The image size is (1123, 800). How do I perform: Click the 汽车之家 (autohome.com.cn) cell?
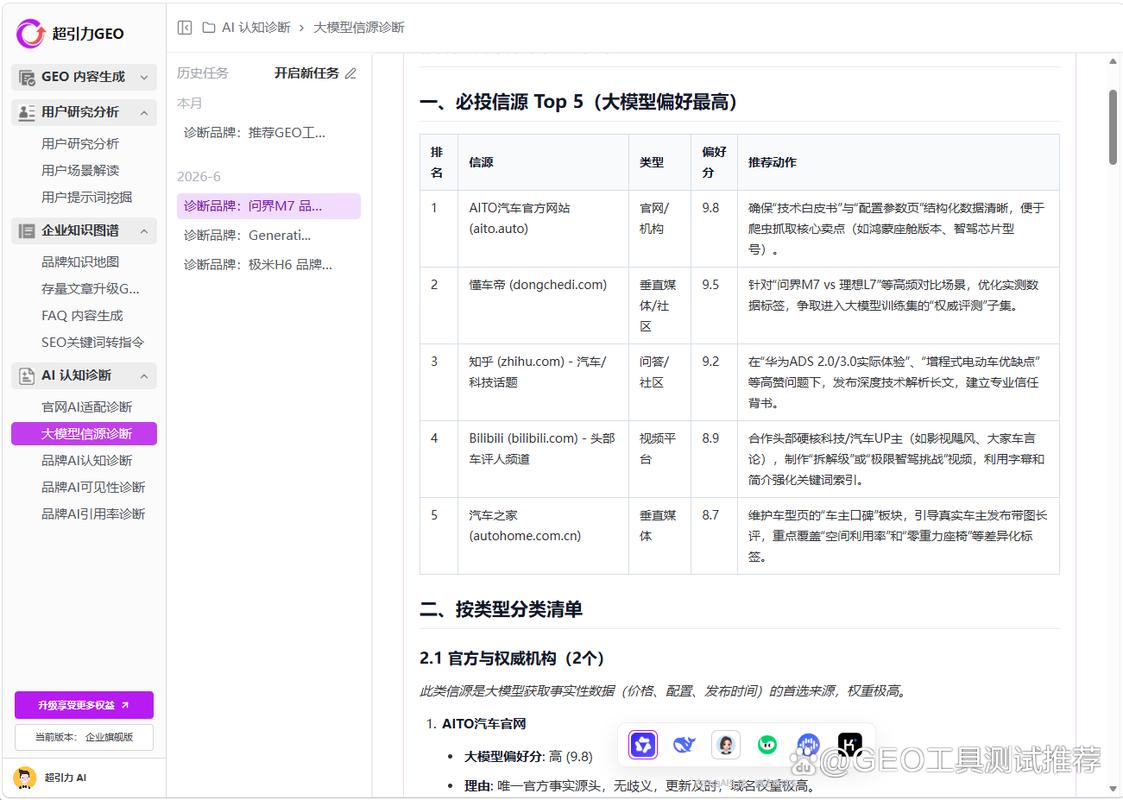pyautogui.click(x=543, y=536)
